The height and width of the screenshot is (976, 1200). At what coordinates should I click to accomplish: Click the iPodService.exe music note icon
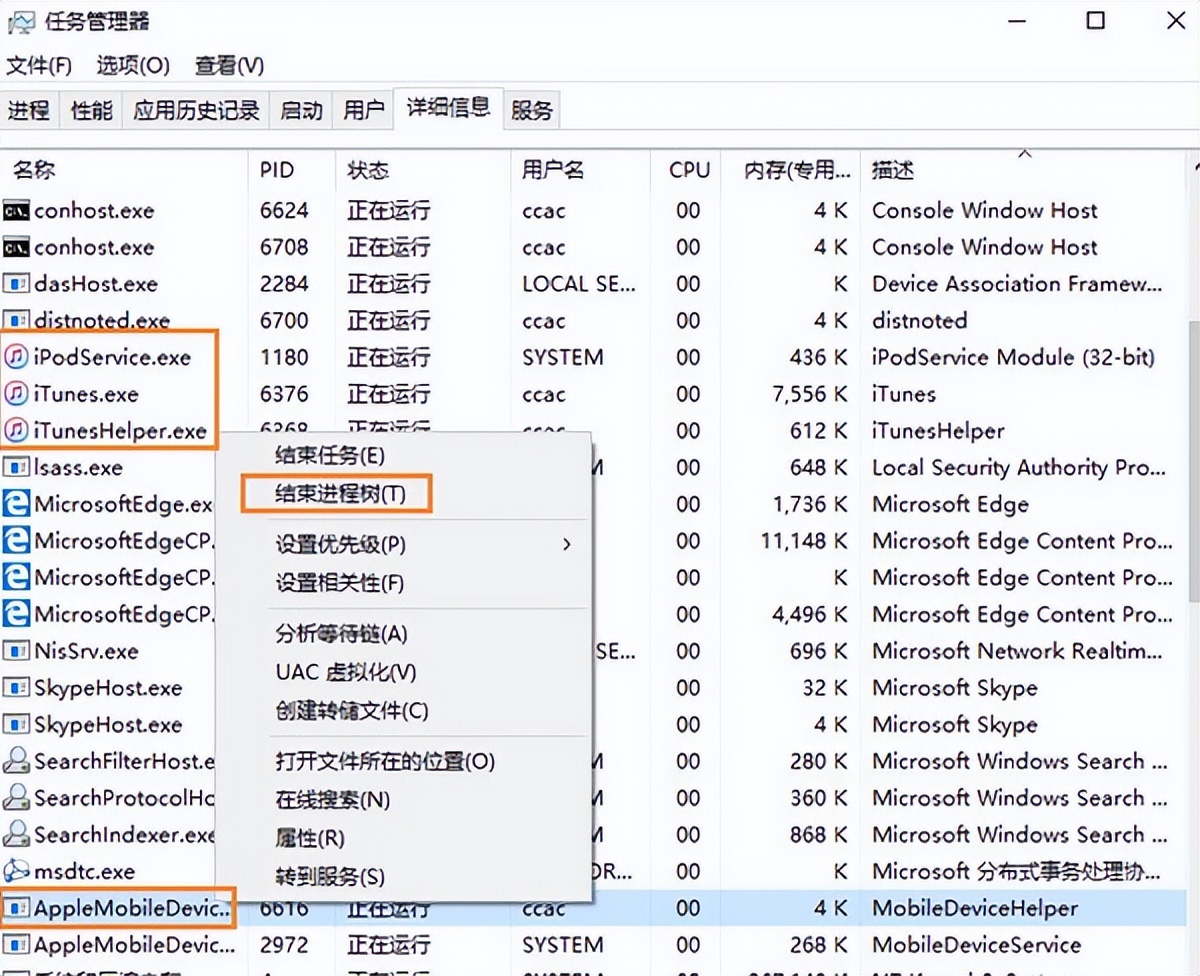(18, 357)
